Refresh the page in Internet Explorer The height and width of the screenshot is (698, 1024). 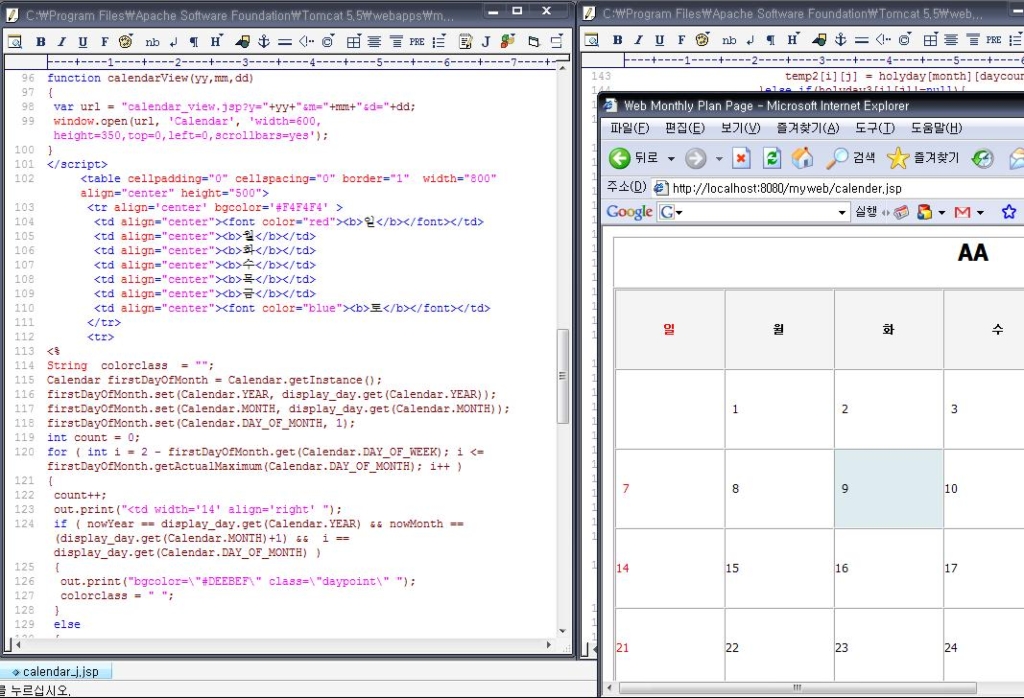pos(772,157)
